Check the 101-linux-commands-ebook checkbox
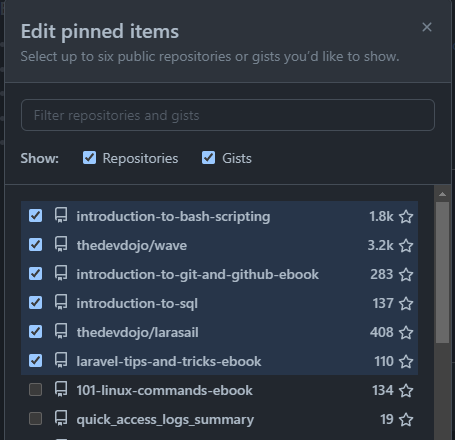 pyautogui.click(x=35, y=390)
